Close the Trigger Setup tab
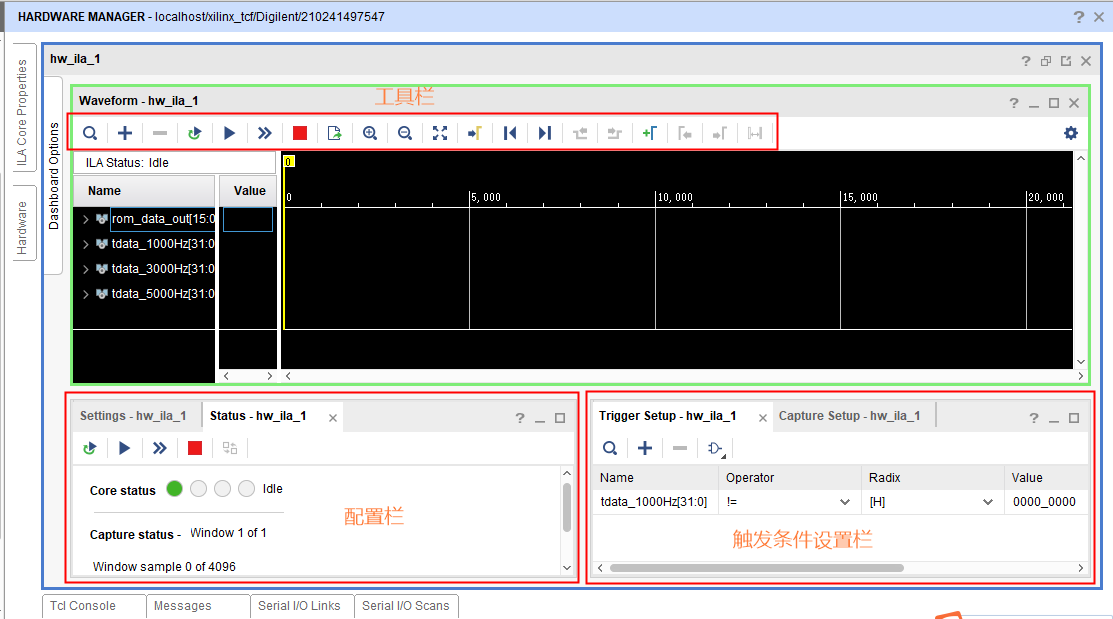Viewport: 1113px width, 619px height. [x=762, y=418]
